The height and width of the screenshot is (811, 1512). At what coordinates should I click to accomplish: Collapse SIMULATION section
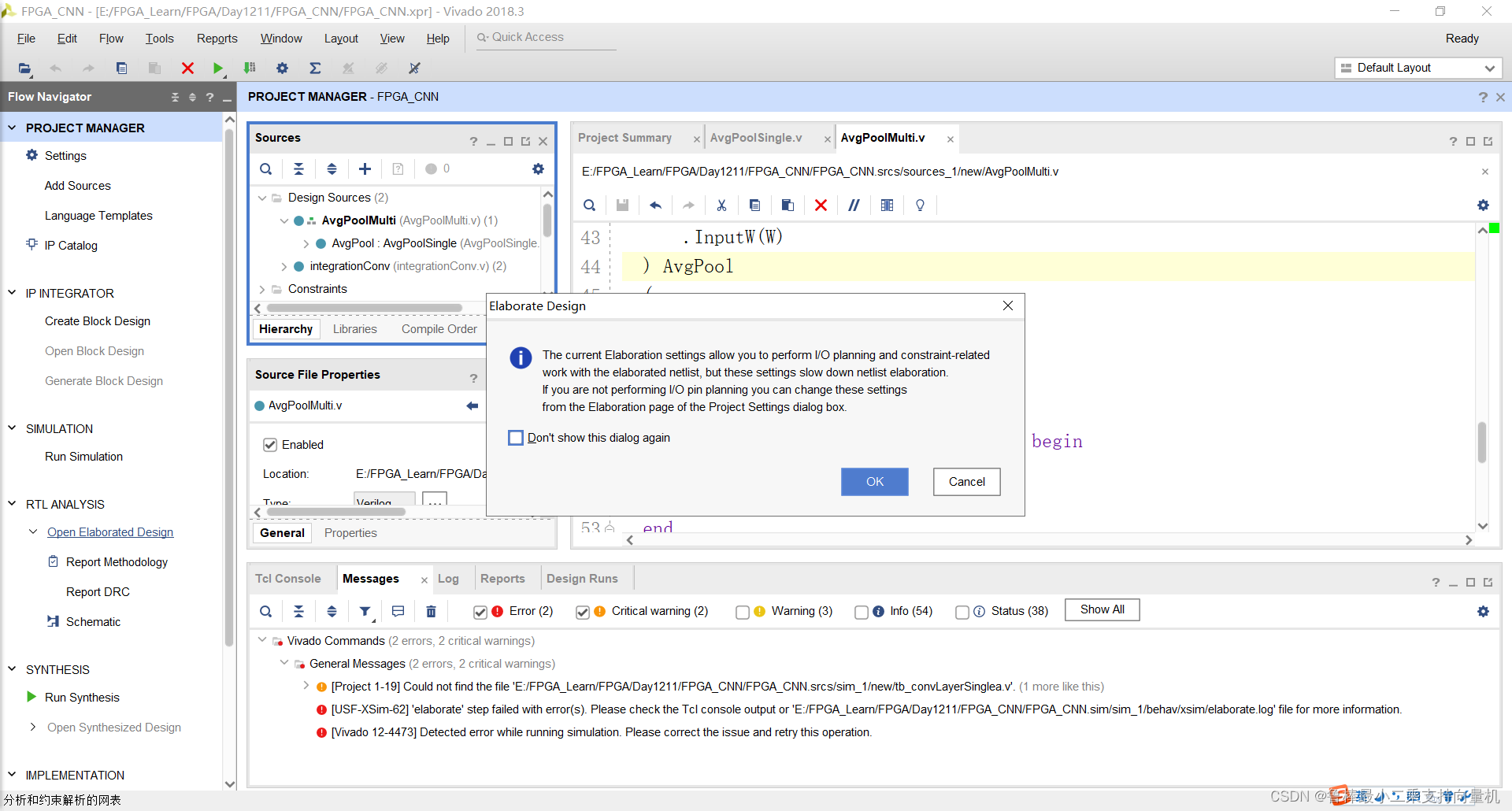tap(12, 428)
